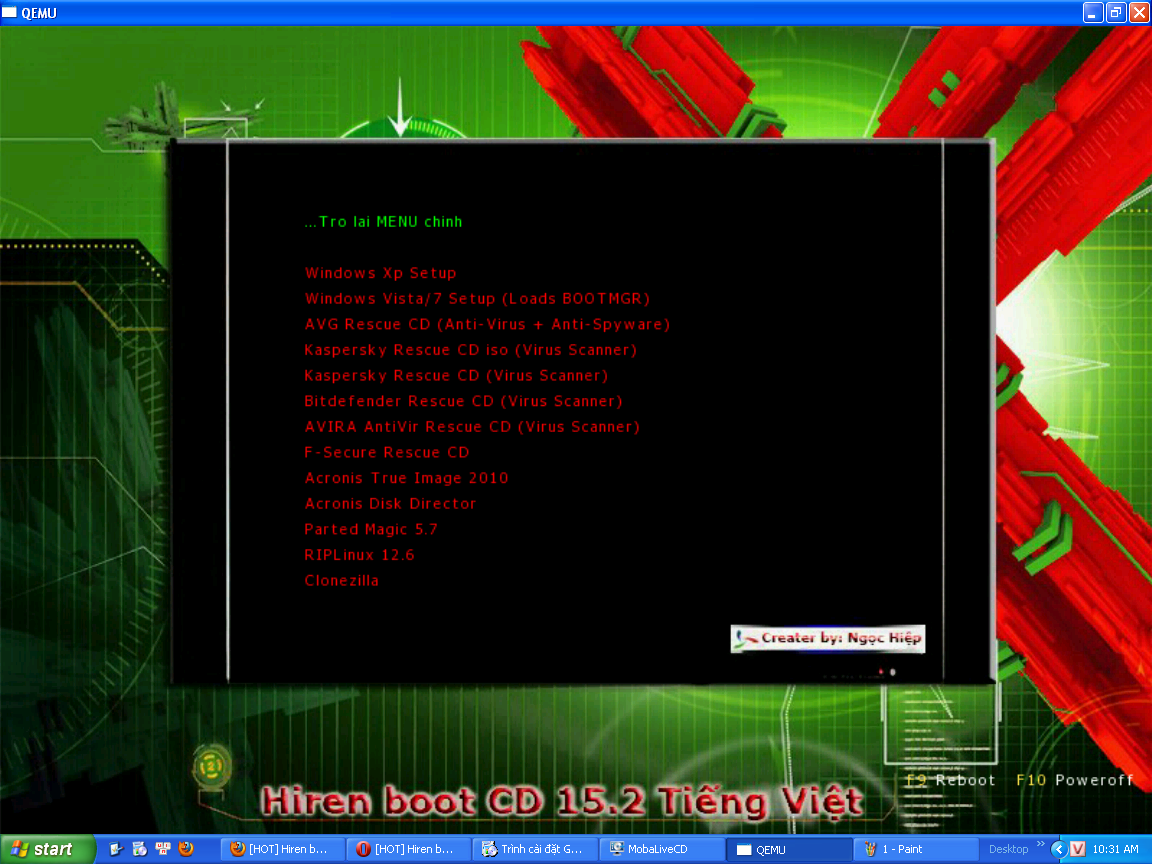Viewport: 1152px width, 864px height.
Task: Click the "Creater by: Ngọc Hiệp" banner
Action: (827, 639)
